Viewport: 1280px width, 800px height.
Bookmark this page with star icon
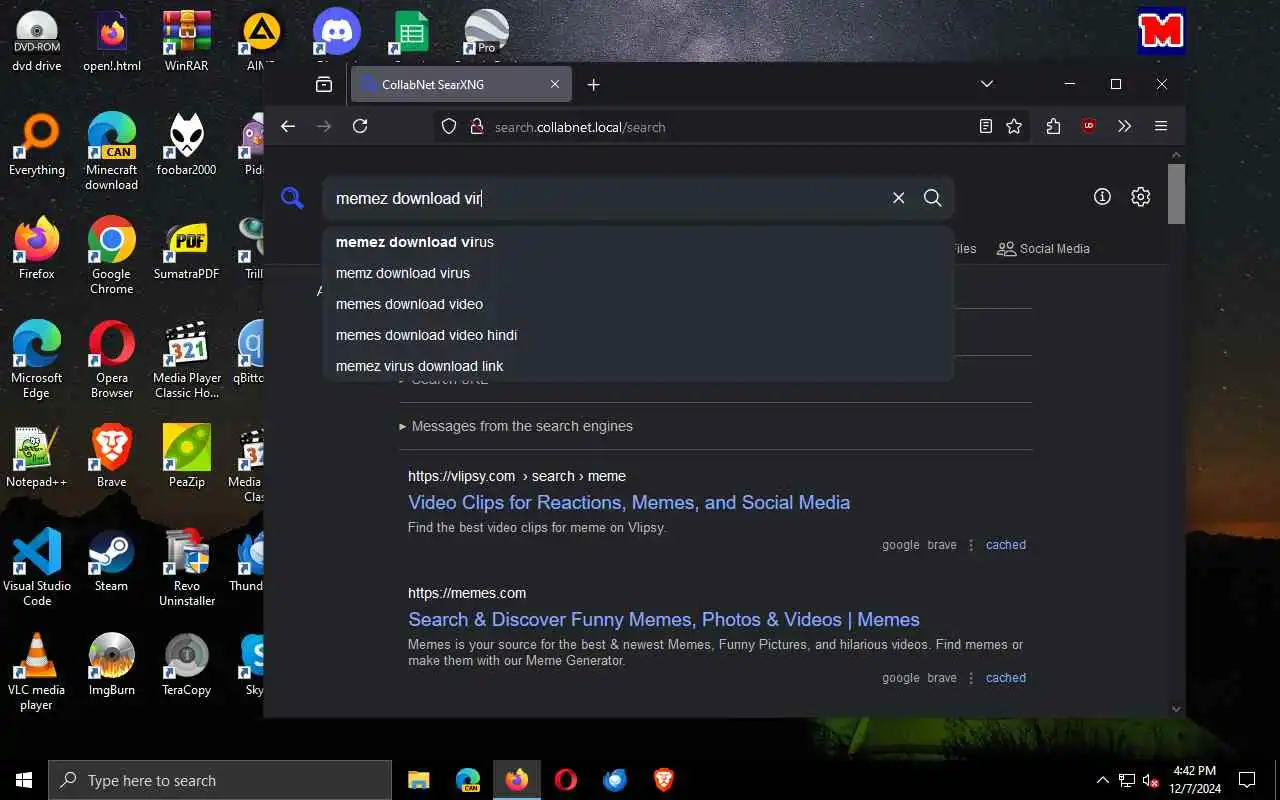(x=1014, y=127)
